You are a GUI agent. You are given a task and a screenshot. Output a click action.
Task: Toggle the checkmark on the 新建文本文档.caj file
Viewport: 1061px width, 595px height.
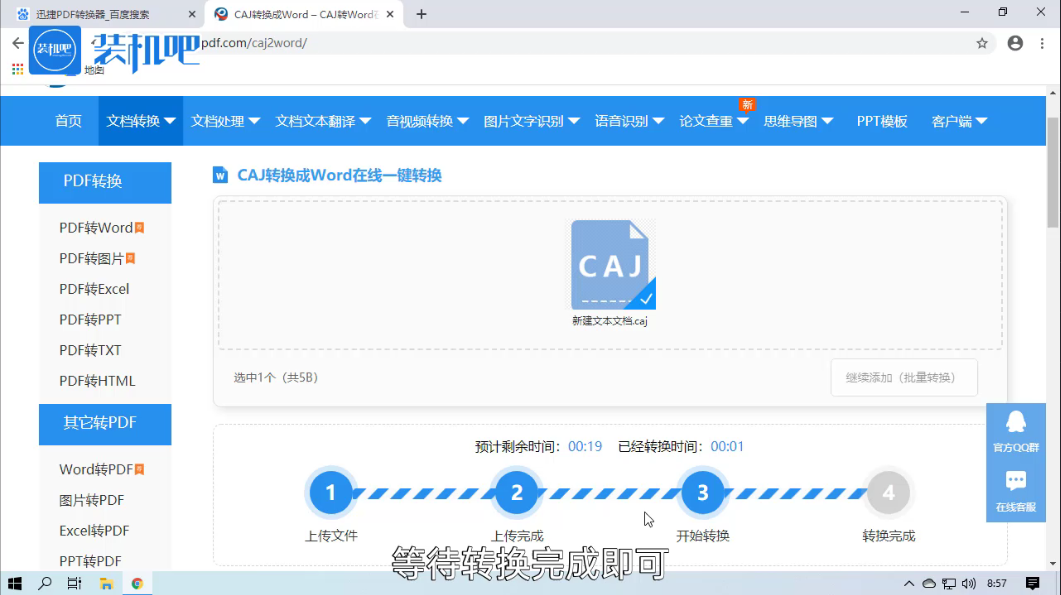tap(646, 298)
